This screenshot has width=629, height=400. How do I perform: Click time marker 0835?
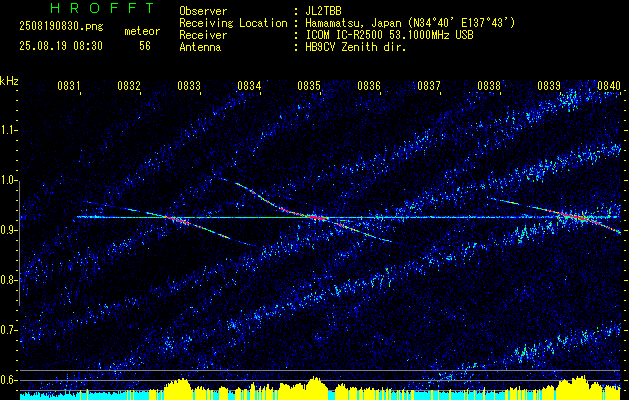tap(309, 86)
